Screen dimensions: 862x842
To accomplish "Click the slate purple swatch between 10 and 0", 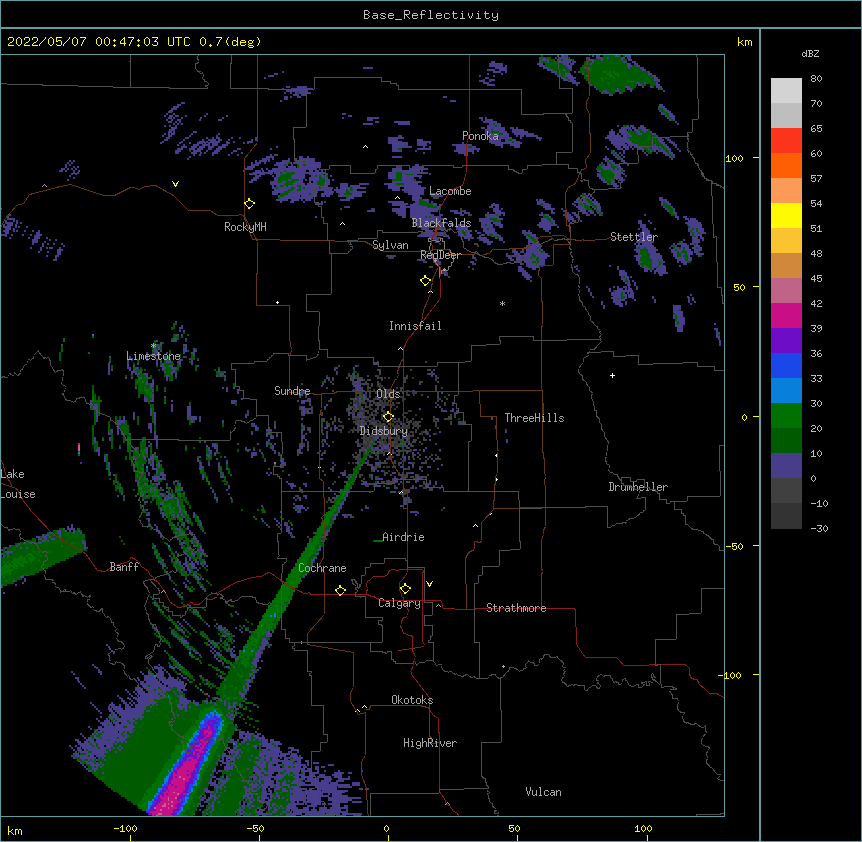I will (x=786, y=466).
